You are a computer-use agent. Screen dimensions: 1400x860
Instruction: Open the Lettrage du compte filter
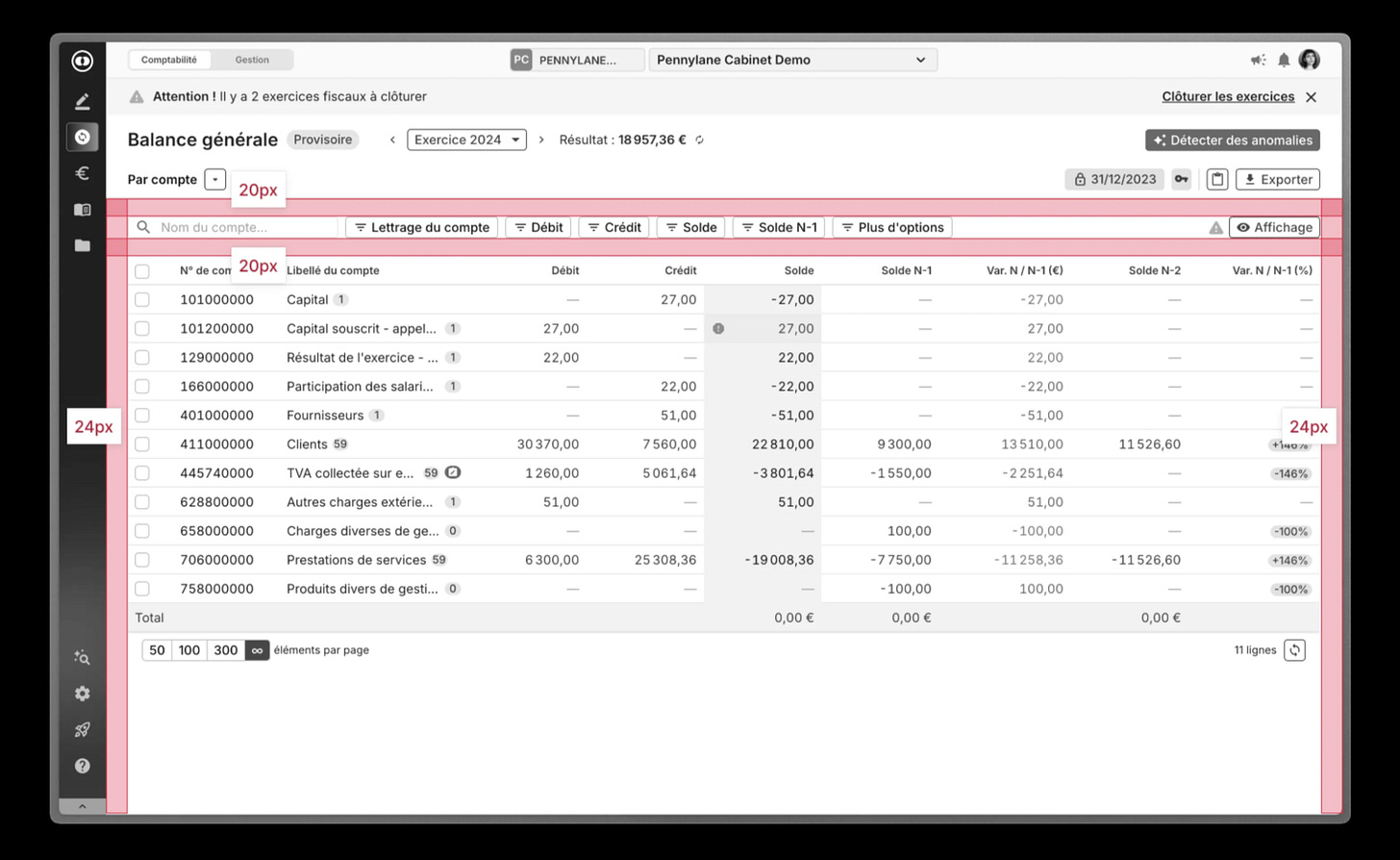422,228
